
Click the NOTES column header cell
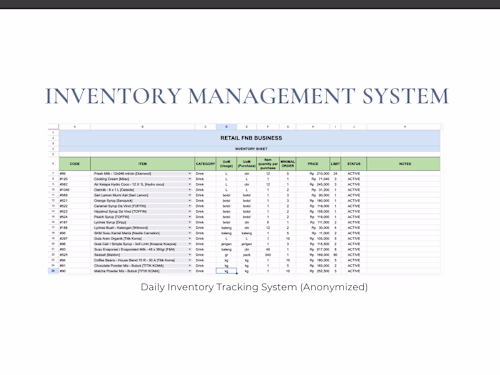403,164
